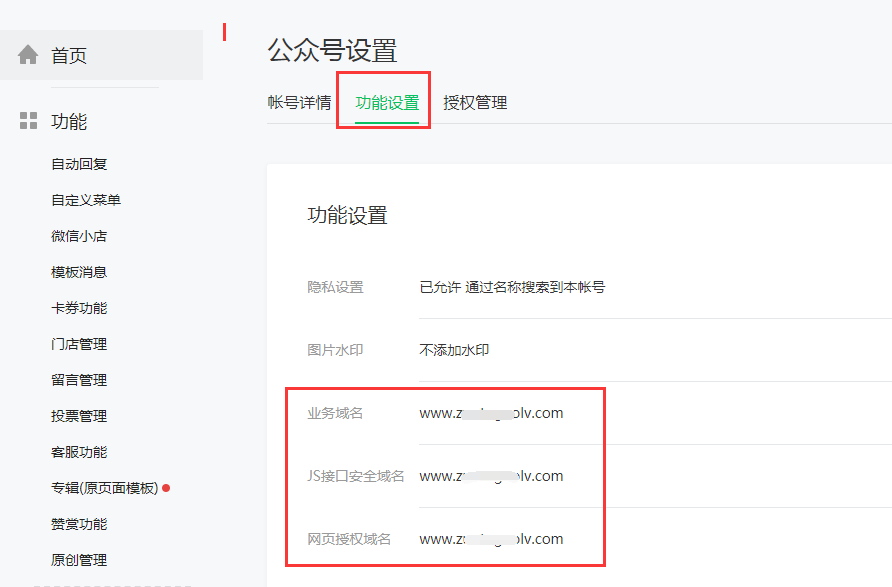892x587 pixels.
Task: Click the grid icon beside 功能
Action: tap(28, 121)
